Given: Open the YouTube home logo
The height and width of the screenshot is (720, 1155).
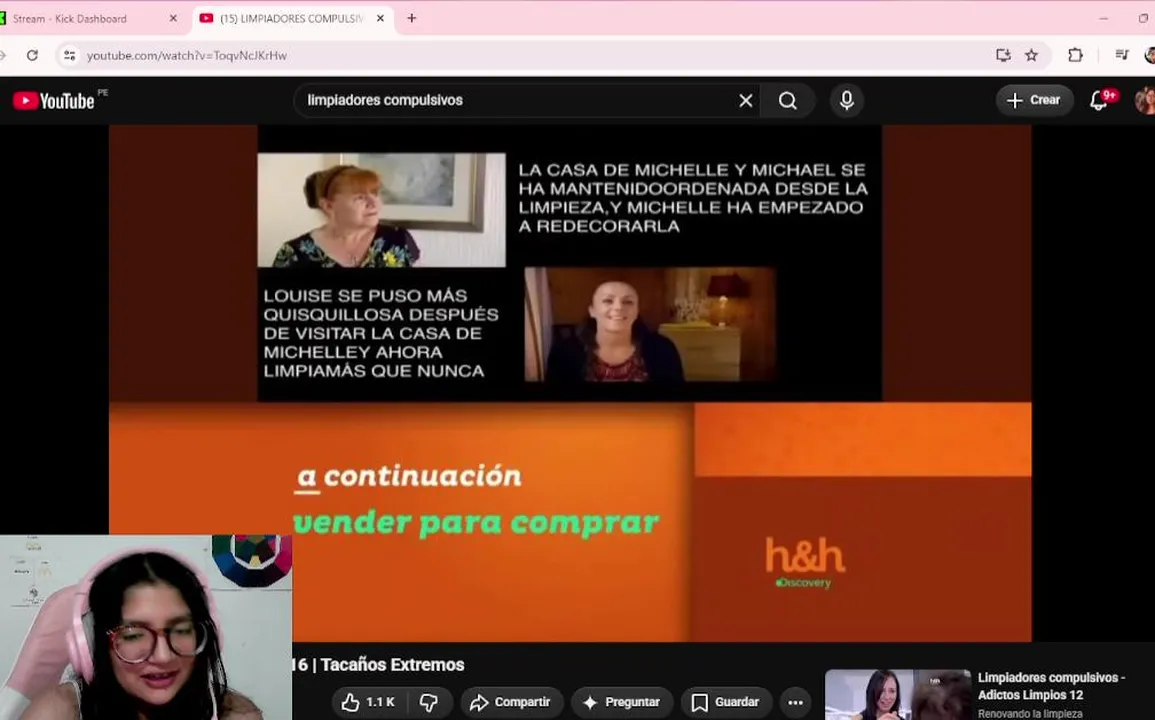Looking at the screenshot, I should 54,100.
